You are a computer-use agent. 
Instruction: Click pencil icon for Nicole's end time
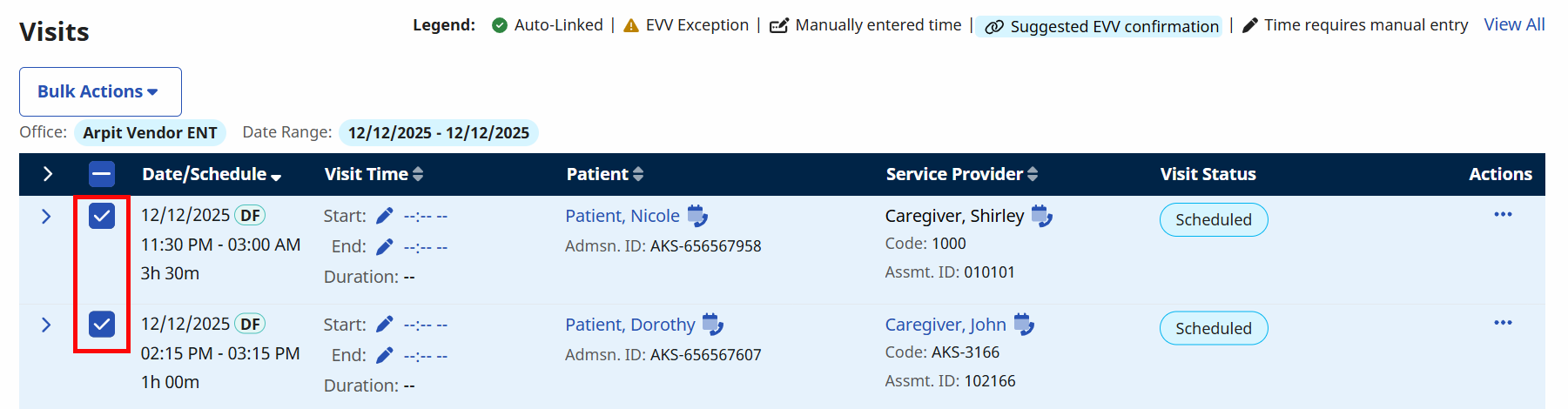pyautogui.click(x=385, y=247)
